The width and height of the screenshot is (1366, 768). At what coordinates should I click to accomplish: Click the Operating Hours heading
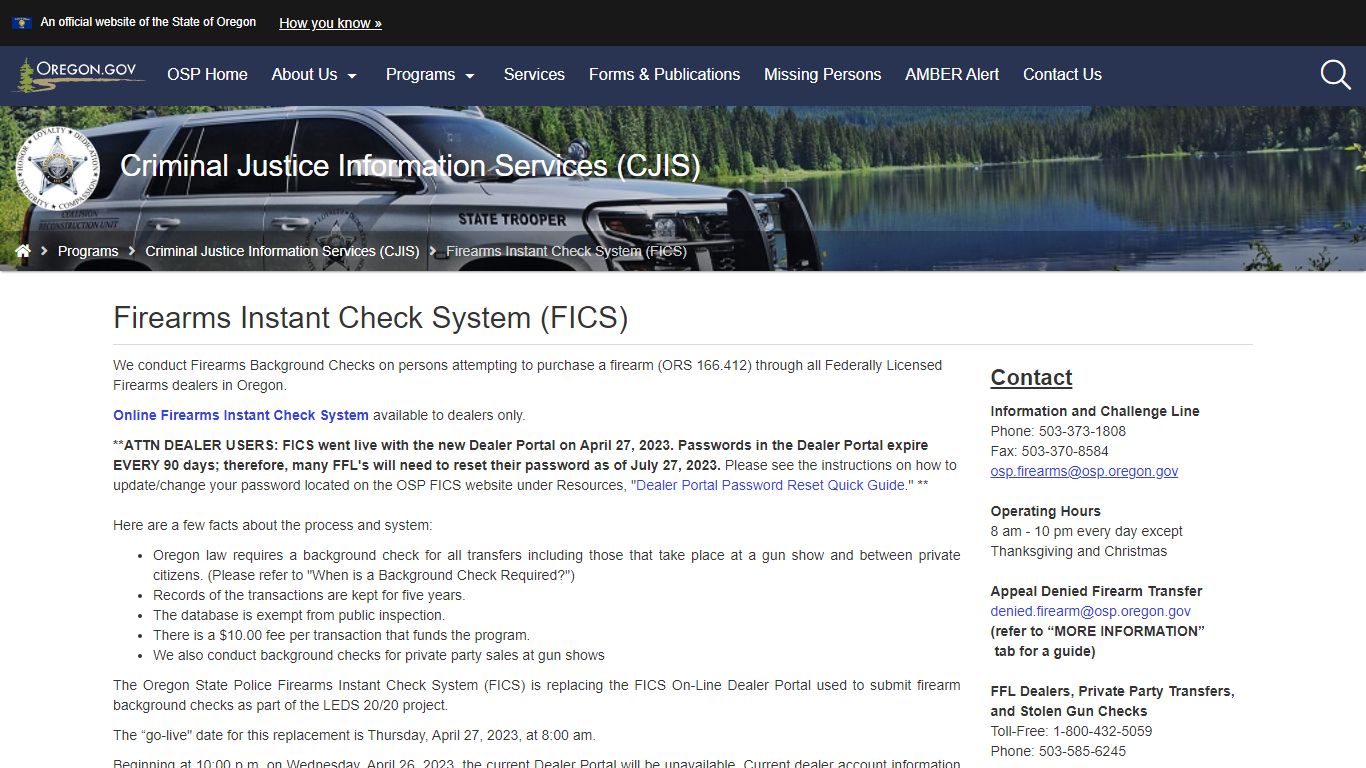(x=1046, y=511)
